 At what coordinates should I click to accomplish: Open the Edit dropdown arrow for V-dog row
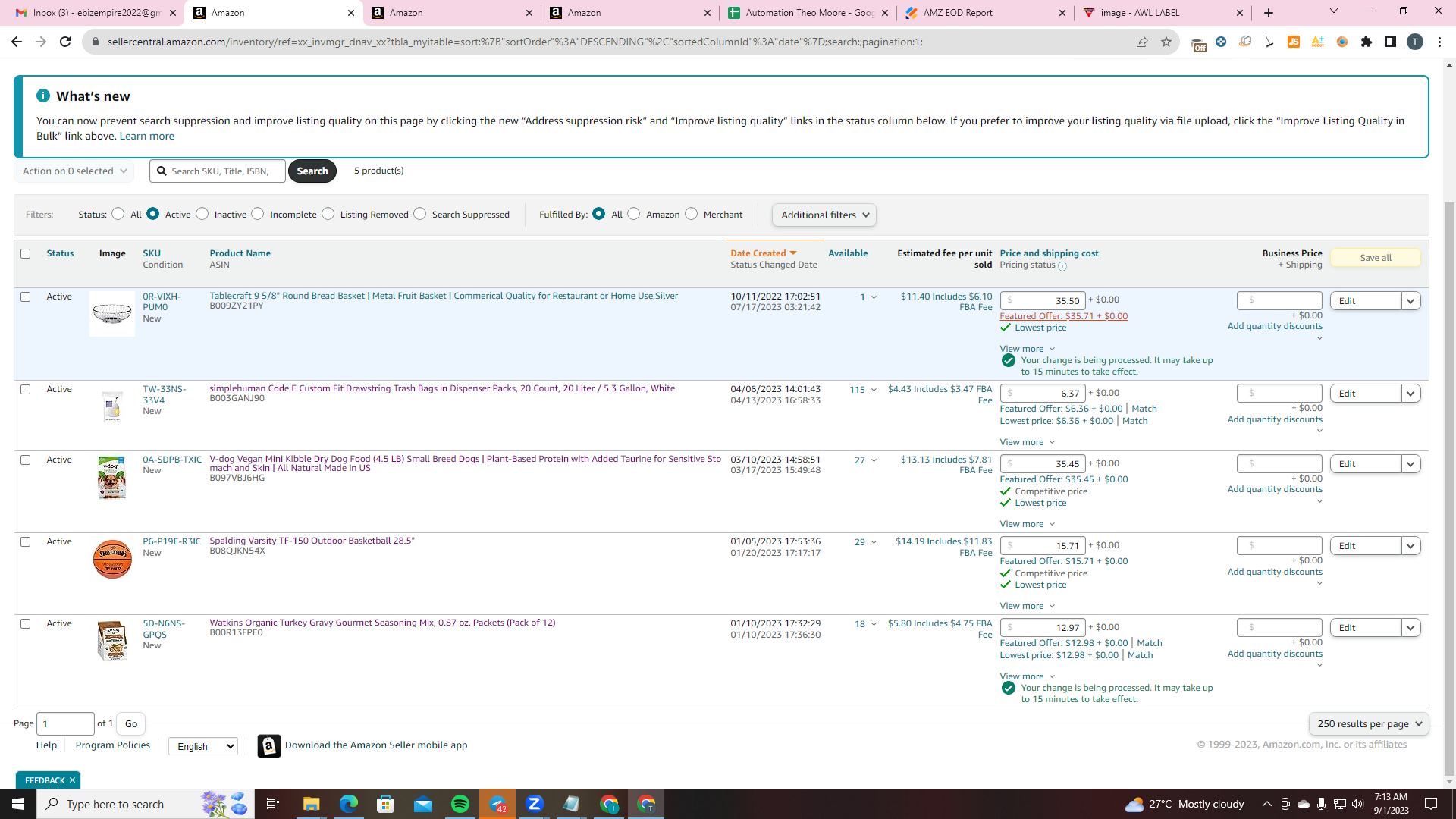pyautogui.click(x=1410, y=464)
